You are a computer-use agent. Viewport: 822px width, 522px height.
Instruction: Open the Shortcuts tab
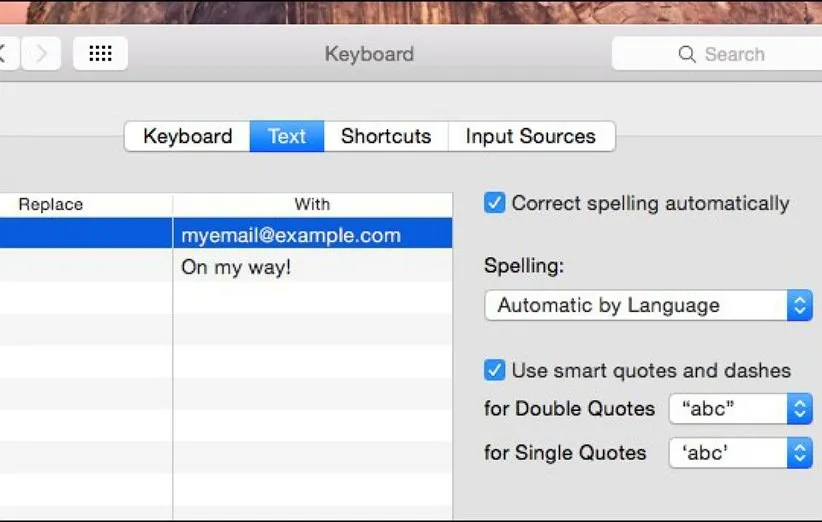(386, 137)
